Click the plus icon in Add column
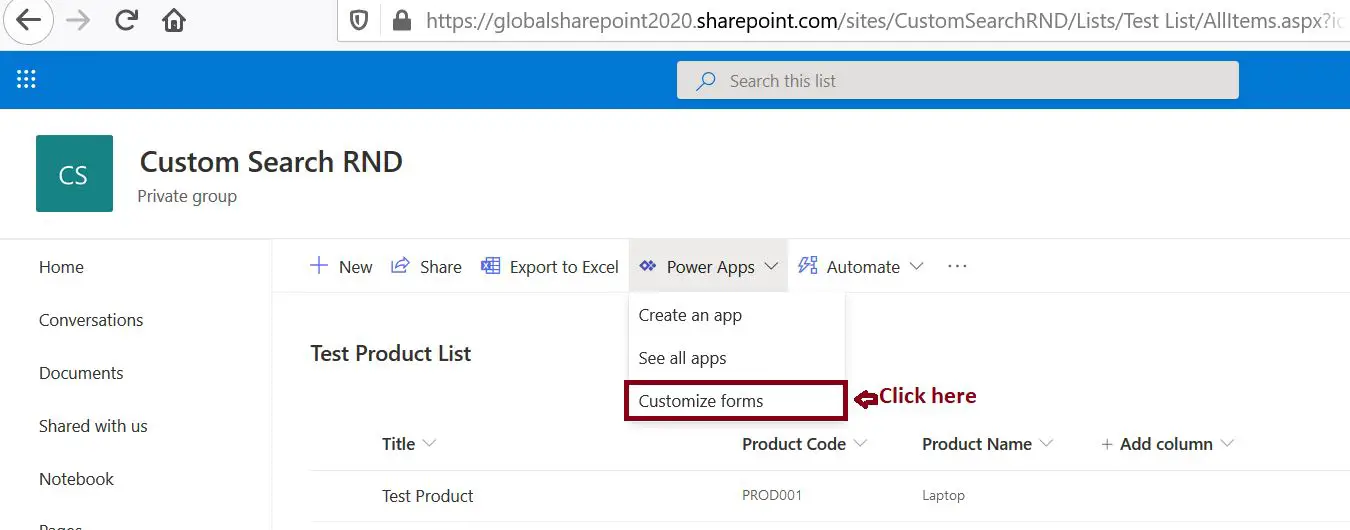This screenshot has height=530, width=1350. pyautogui.click(x=1107, y=444)
